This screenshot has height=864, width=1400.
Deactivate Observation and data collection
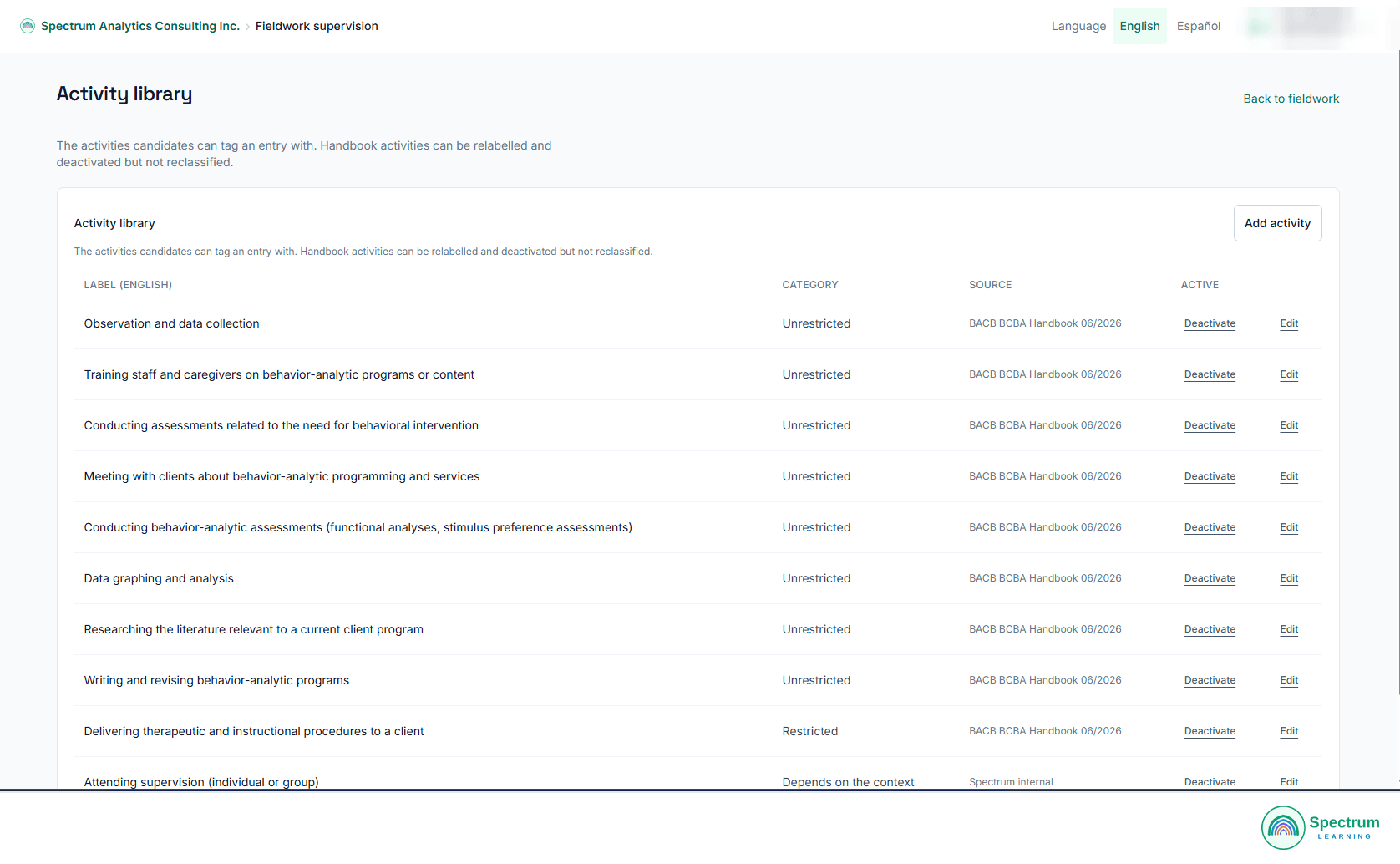pyautogui.click(x=1210, y=323)
